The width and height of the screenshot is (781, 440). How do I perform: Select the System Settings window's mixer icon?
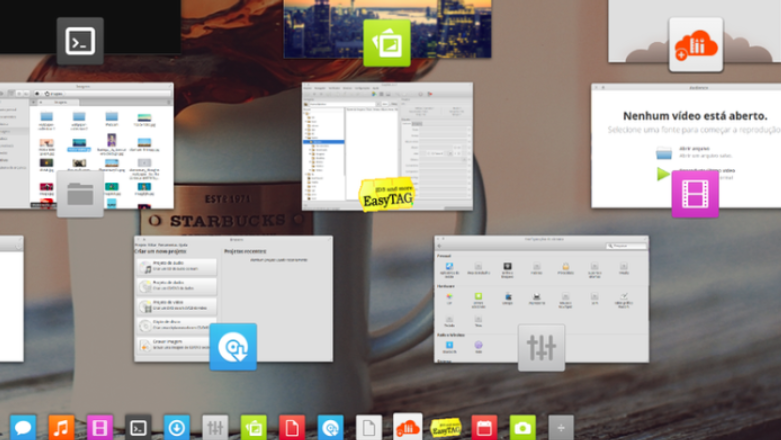[541, 348]
